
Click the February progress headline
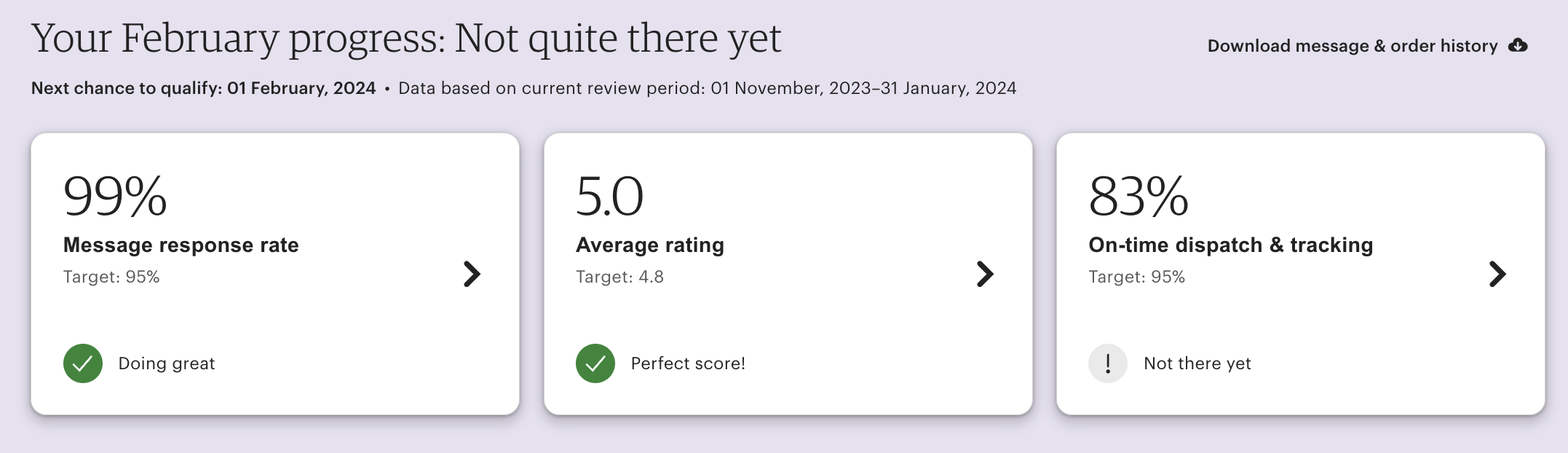point(406,38)
